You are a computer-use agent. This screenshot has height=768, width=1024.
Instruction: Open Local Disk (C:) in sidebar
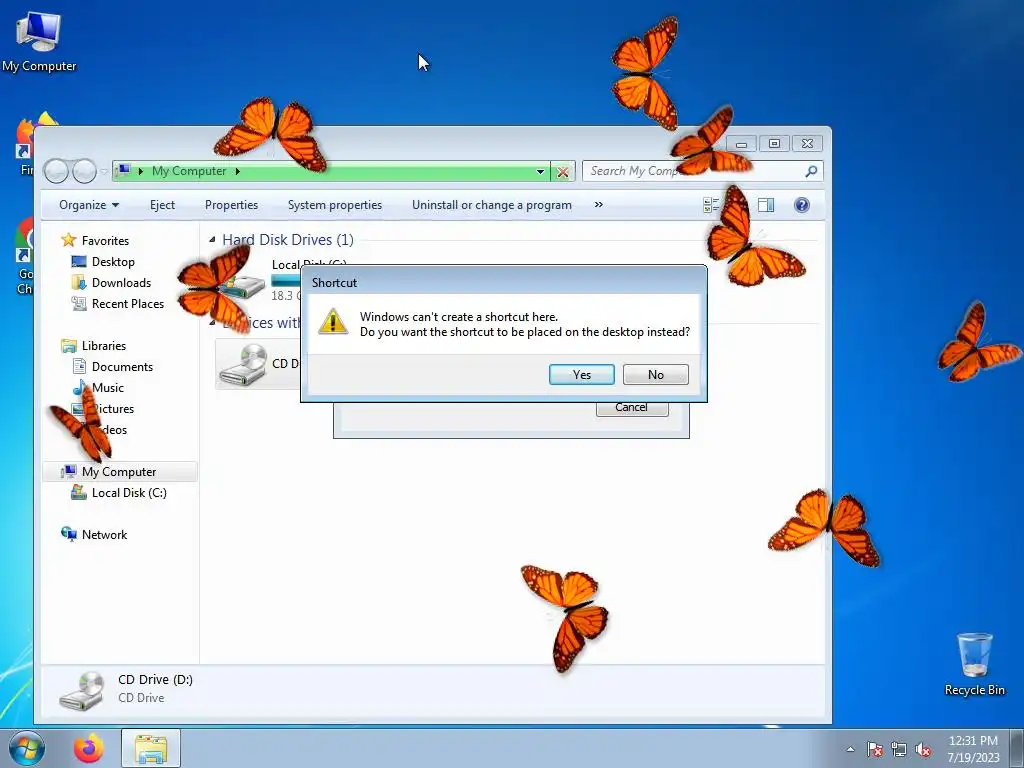tap(129, 492)
